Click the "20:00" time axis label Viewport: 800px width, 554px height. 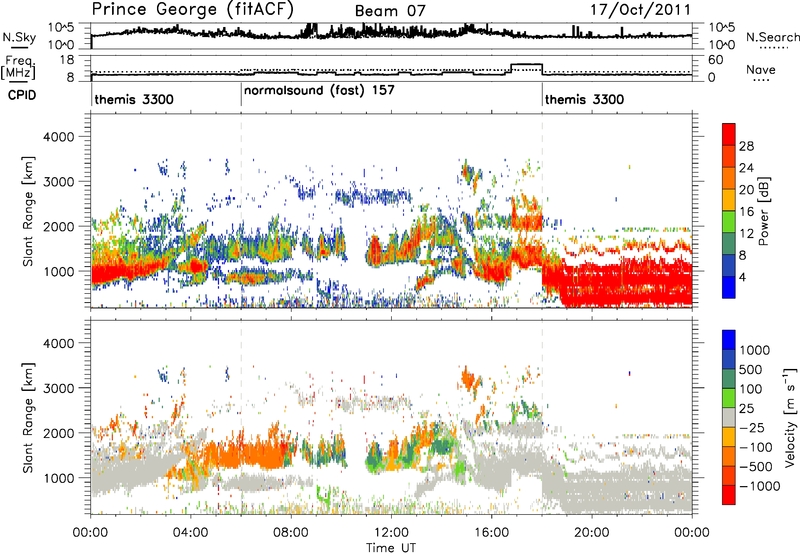(x=591, y=533)
